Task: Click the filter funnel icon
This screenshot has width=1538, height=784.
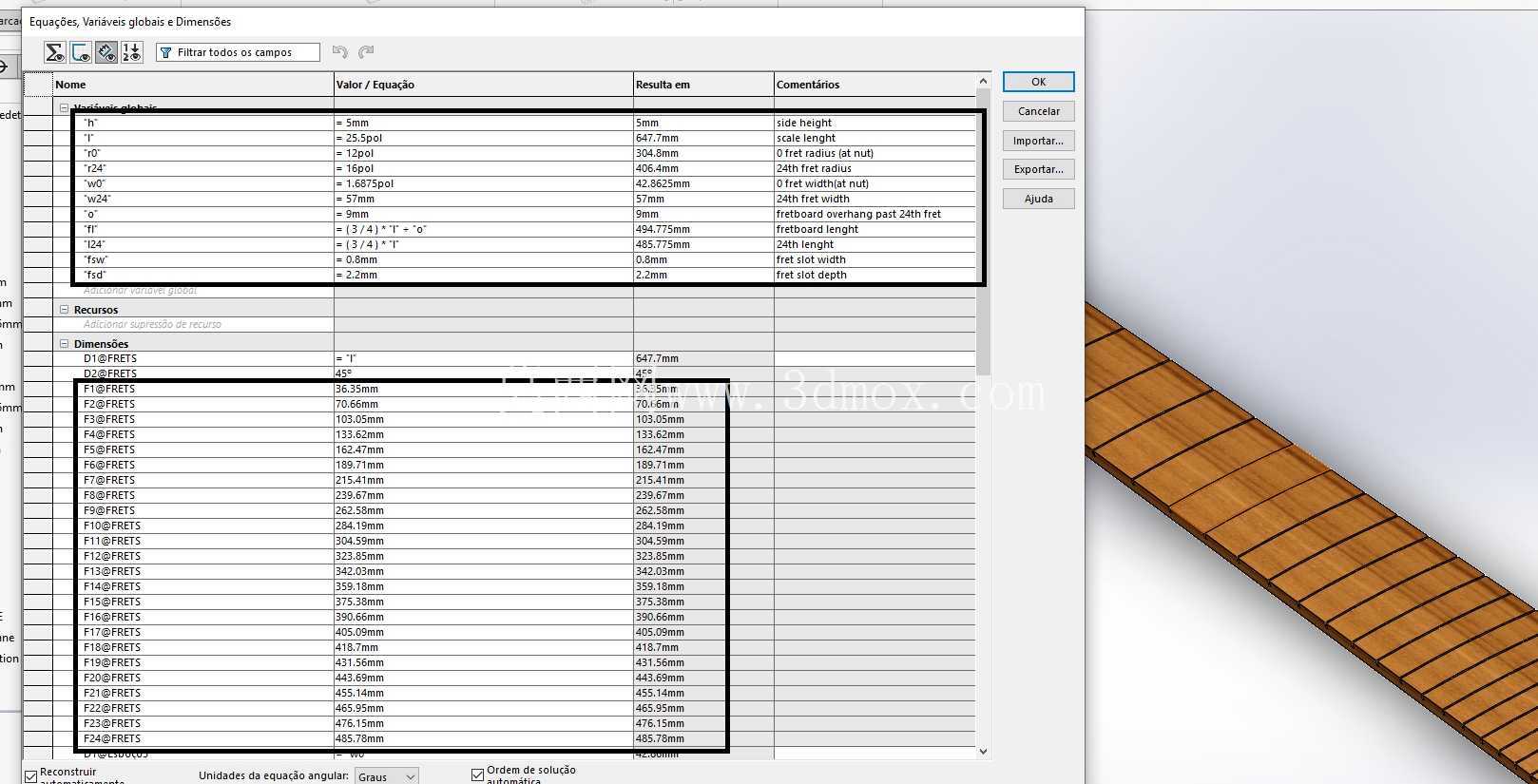Action: click(166, 52)
